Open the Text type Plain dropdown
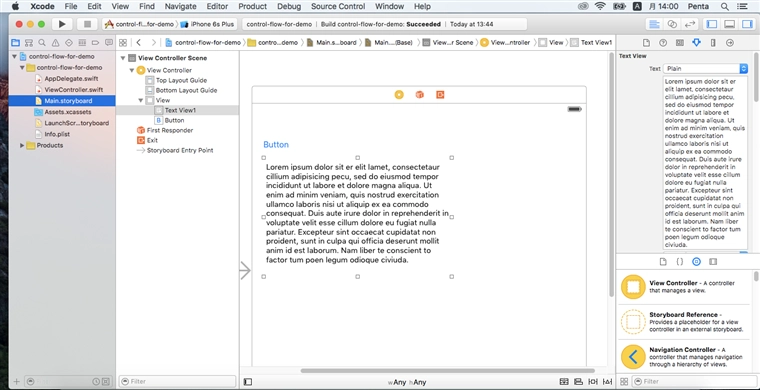 point(705,68)
